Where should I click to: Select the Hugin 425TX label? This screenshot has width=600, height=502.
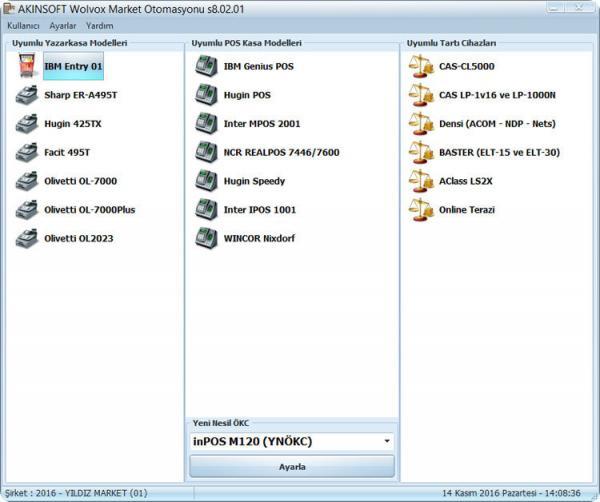click(x=73, y=124)
